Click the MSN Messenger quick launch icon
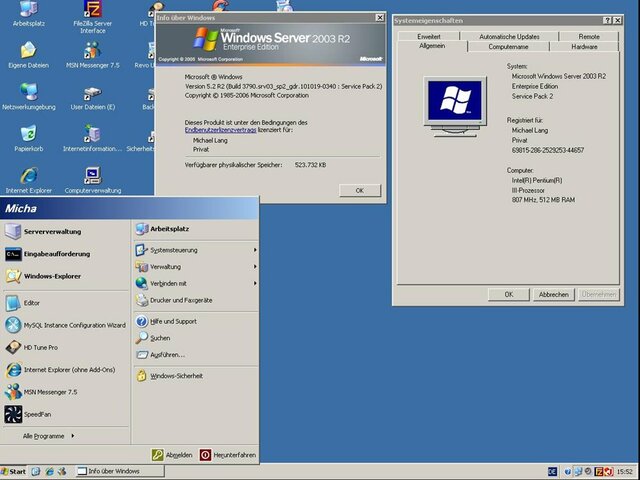 [x=62, y=471]
